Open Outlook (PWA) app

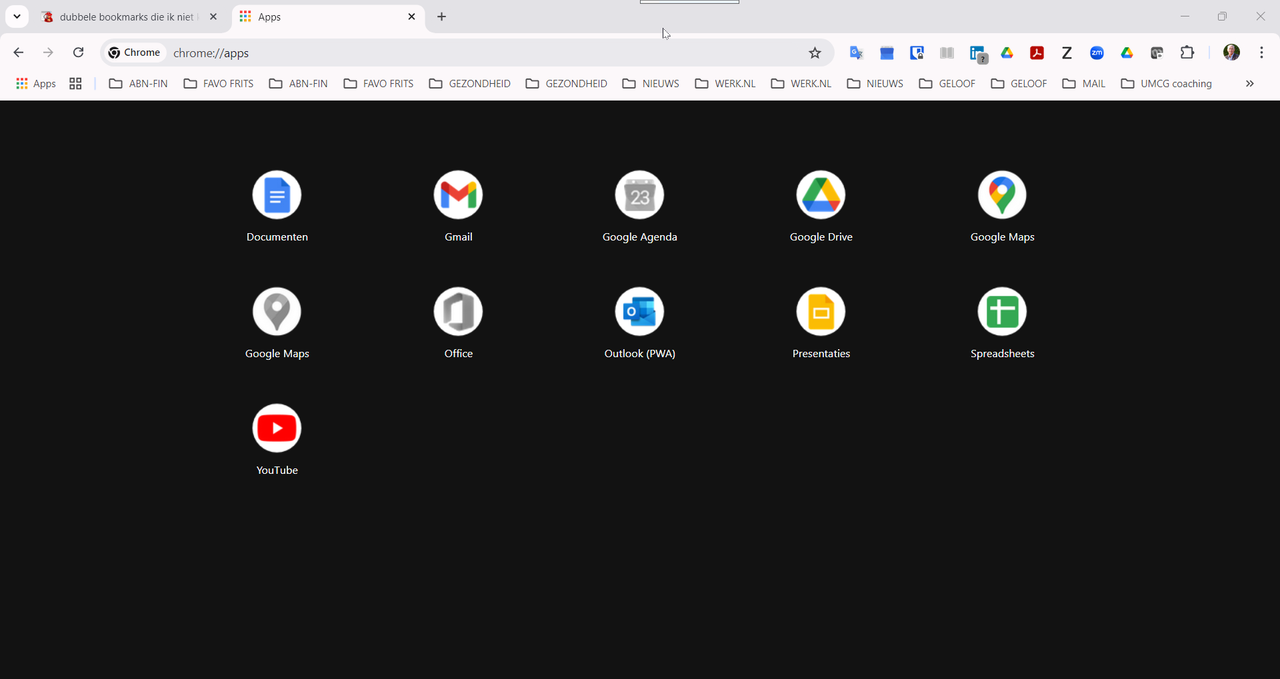[640, 312]
